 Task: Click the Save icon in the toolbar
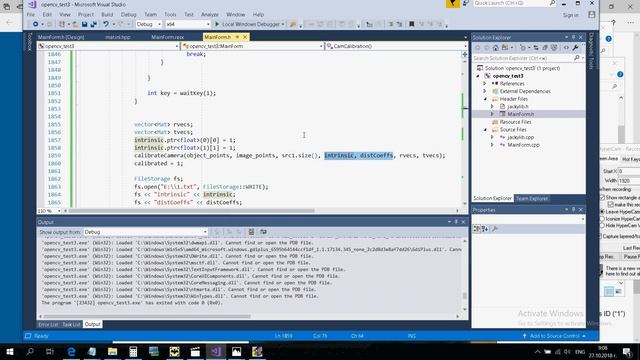84,24
